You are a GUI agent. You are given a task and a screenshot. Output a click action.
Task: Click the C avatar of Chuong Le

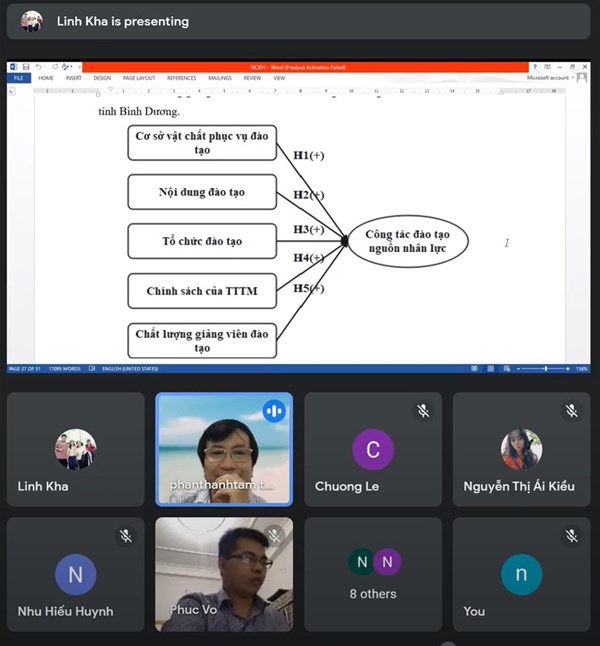(373, 450)
